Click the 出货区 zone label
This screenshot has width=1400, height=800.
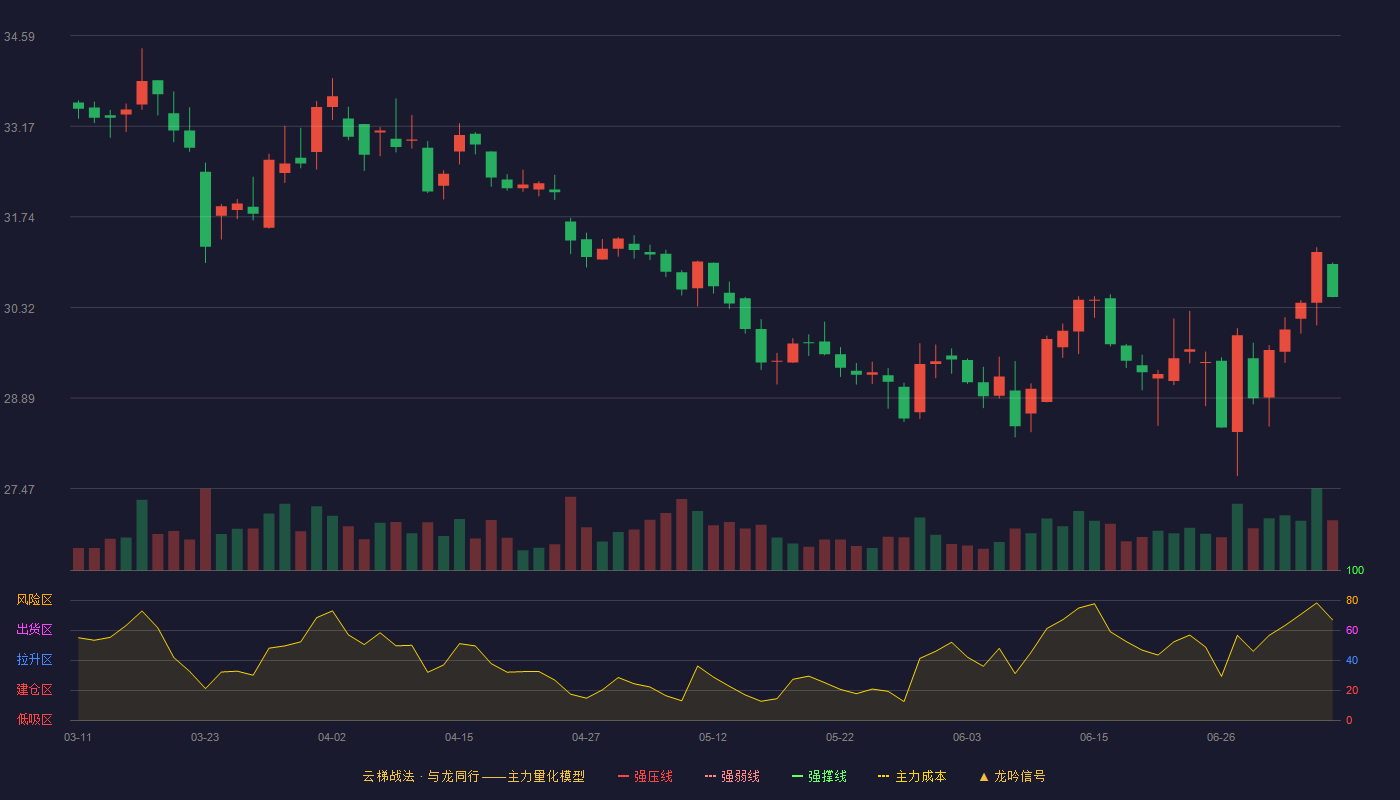(x=34, y=630)
